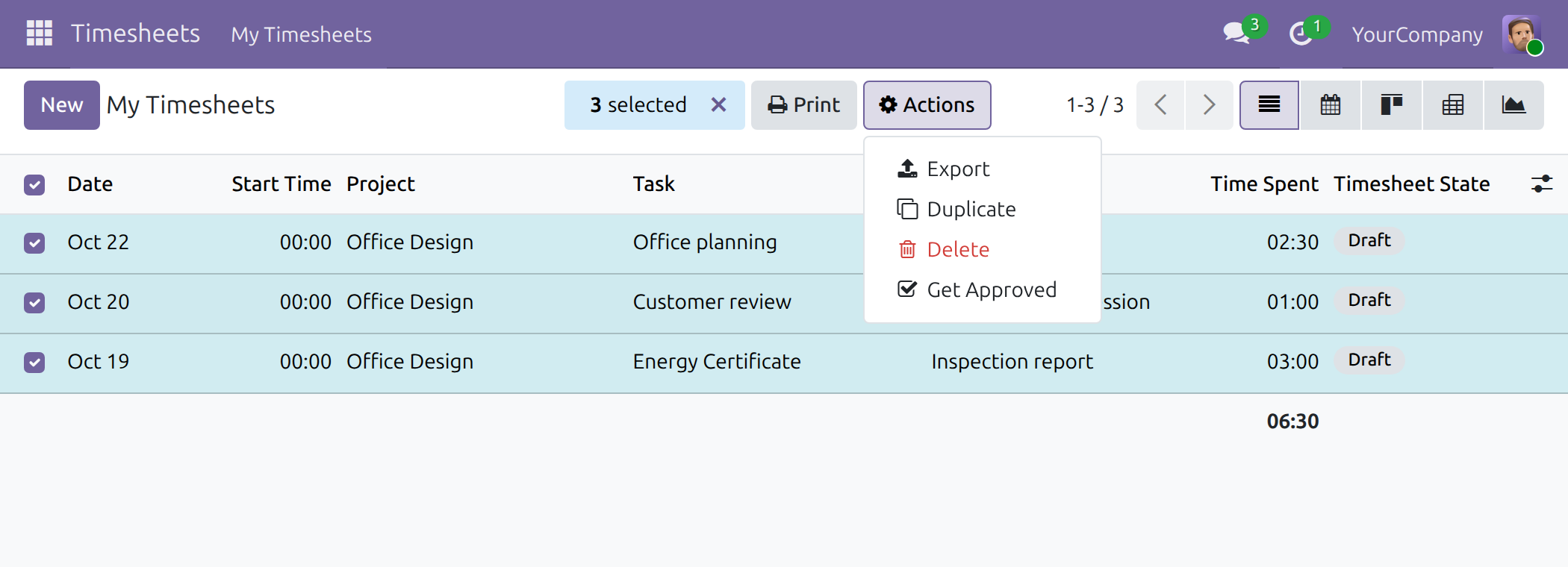1568x567 pixels.
Task: Open optional columns settings icon
Action: click(x=1542, y=184)
